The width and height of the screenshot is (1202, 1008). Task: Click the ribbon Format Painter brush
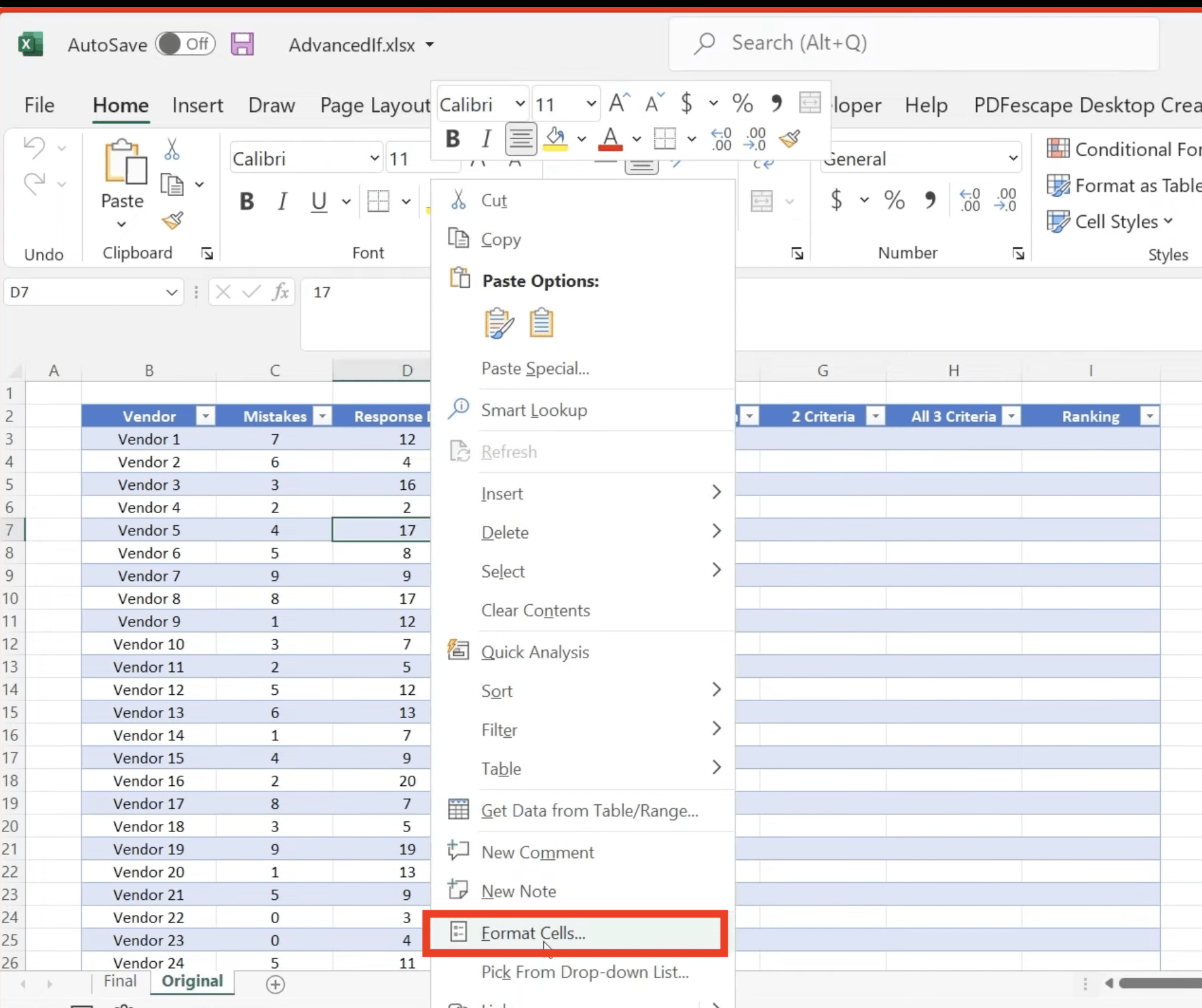point(172,220)
